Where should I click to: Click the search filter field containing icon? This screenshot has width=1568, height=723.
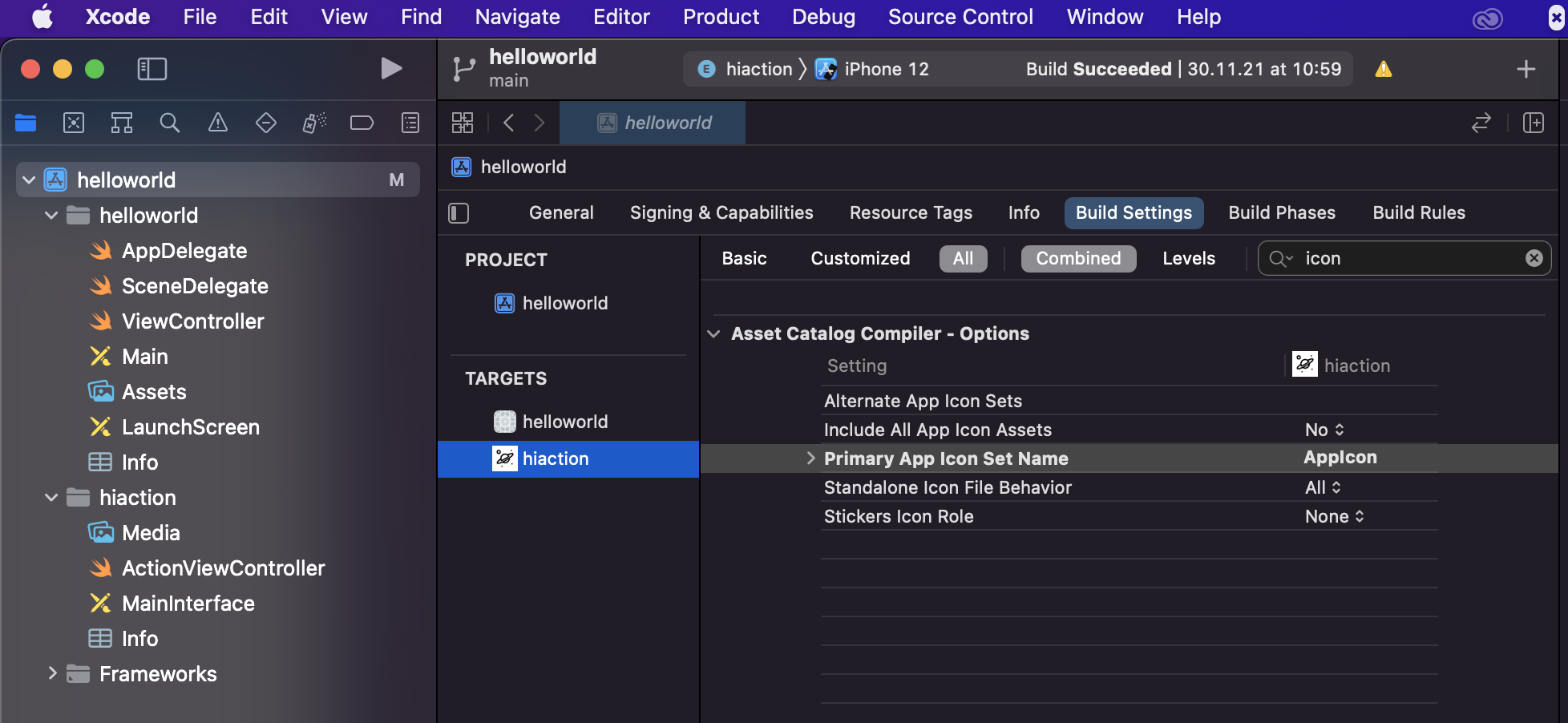tap(1404, 258)
